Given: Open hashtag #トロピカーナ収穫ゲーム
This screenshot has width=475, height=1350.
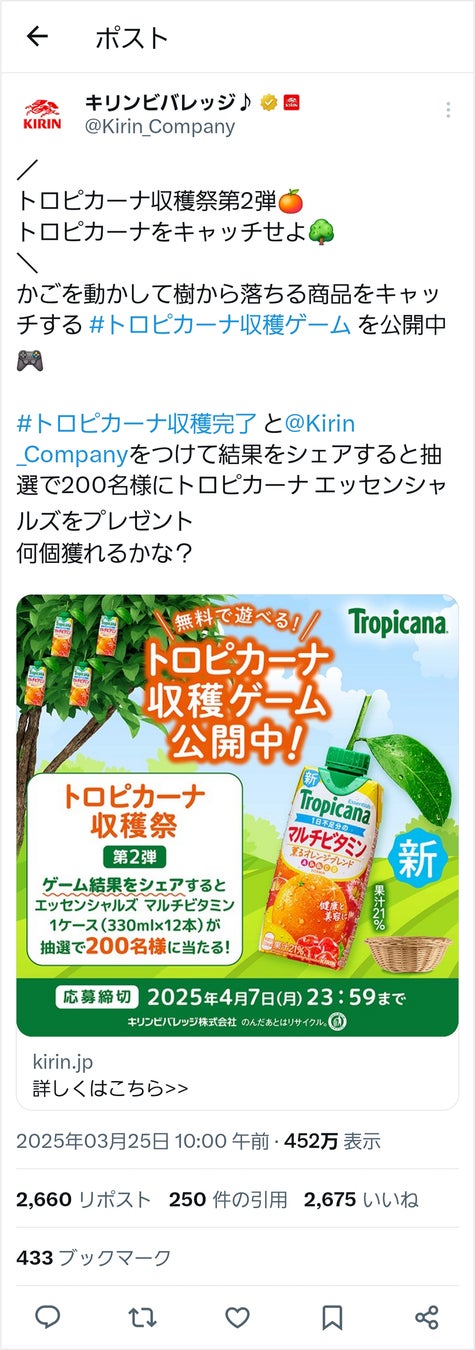Looking at the screenshot, I should click(x=220, y=325).
